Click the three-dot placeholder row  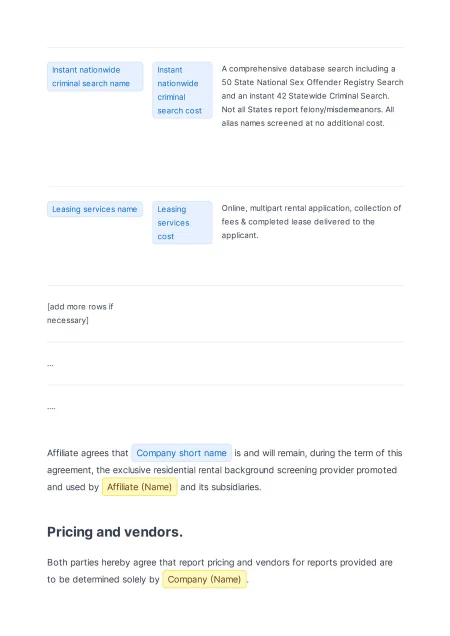pyautogui.click(x=50, y=364)
